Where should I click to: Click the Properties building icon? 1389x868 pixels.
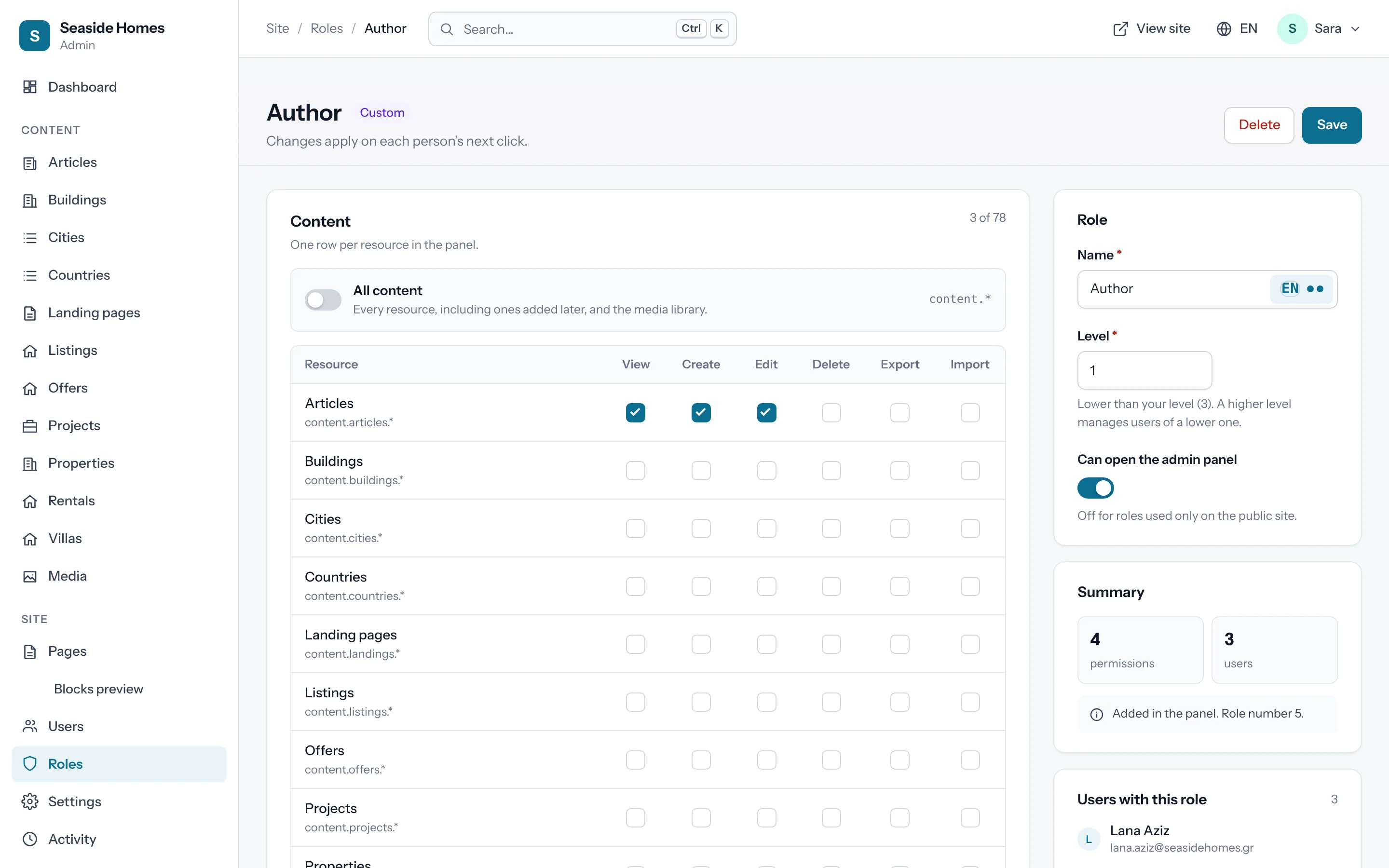30,463
